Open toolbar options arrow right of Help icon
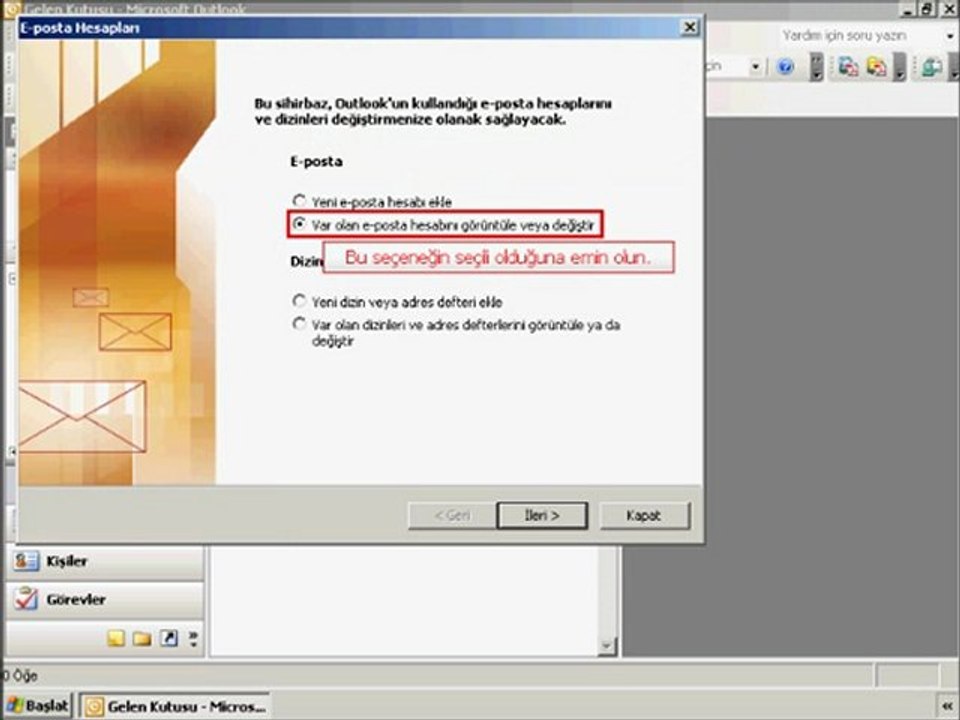This screenshot has width=960, height=720. coord(817,67)
